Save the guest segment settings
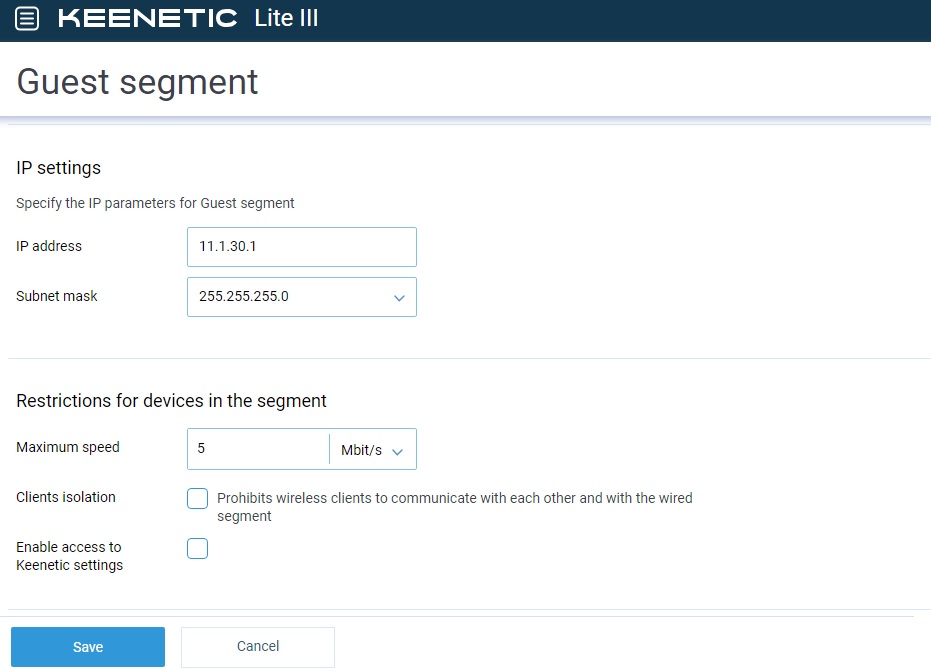The width and height of the screenshot is (931, 671). coord(88,647)
